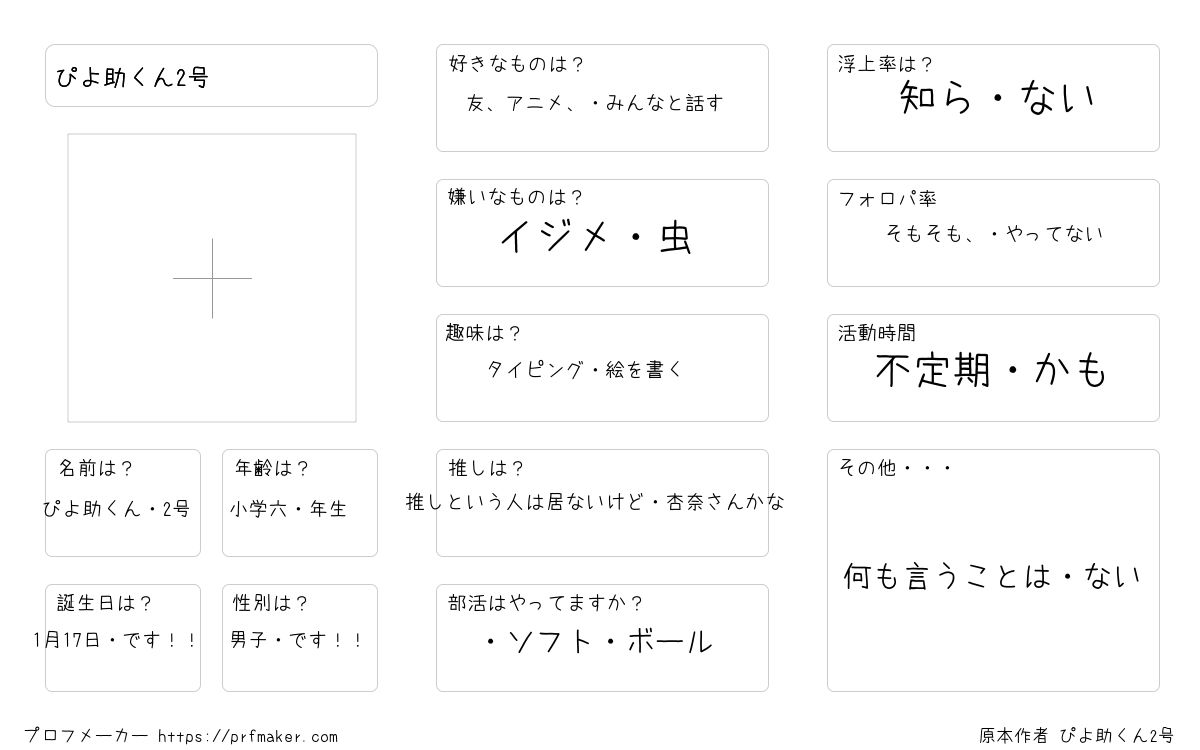Select the 性別は？ box
This screenshot has height=750, width=1200.
coord(300,638)
